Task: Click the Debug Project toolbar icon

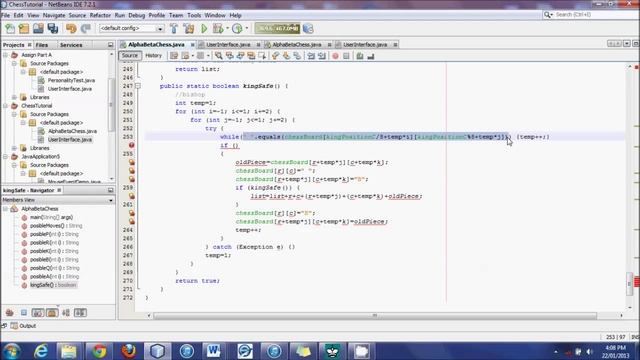Action: (x=218, y=28)
